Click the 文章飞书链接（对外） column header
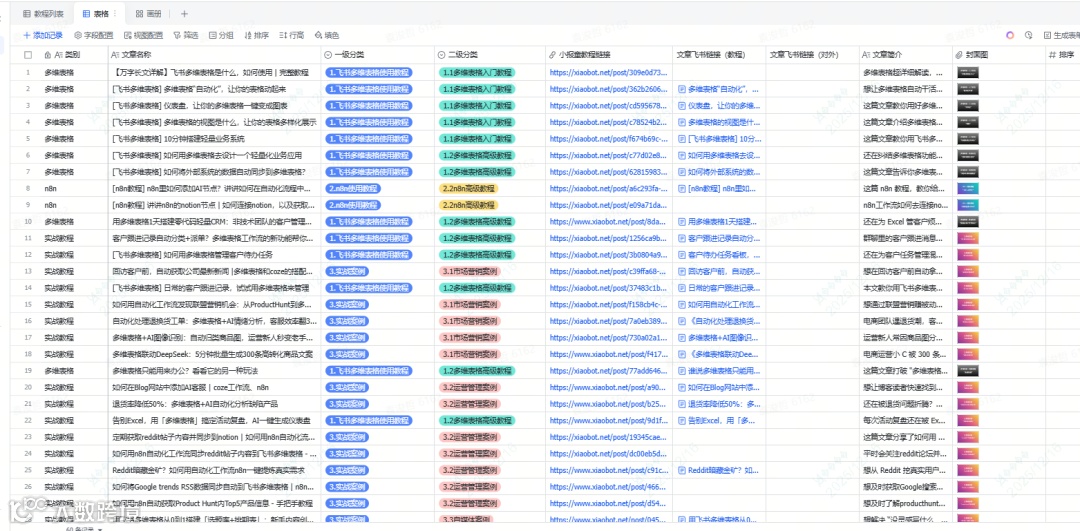The width and height of the screenshot is (1080, 531). click(811, 54)
